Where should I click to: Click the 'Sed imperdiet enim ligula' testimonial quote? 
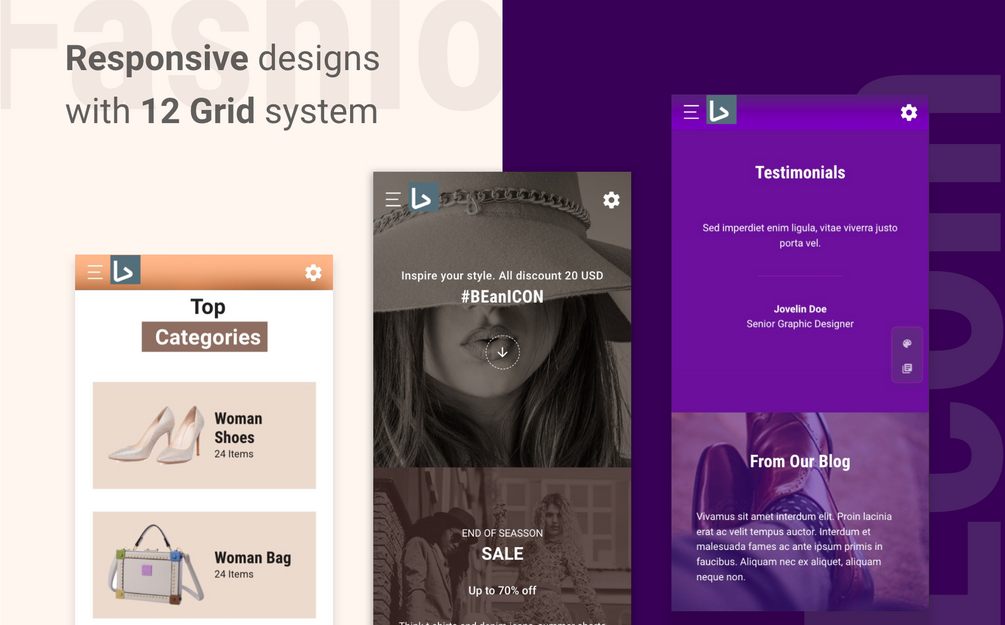click(x=800, y=235)
